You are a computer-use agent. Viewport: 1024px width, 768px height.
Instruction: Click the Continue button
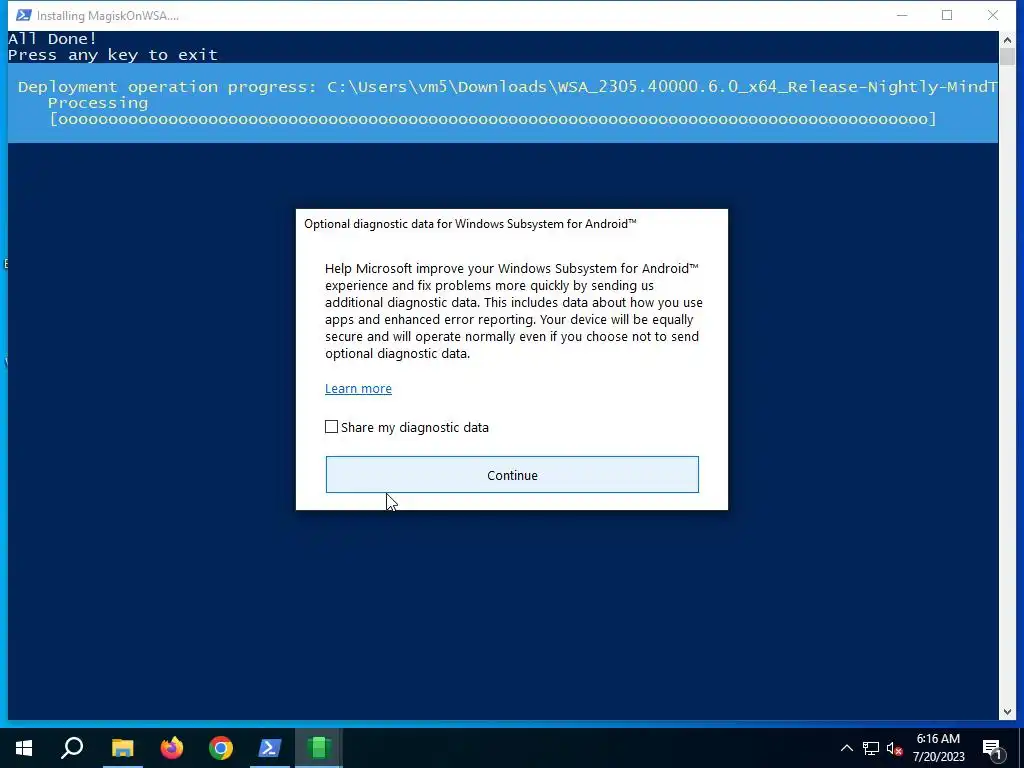point(512,475)
